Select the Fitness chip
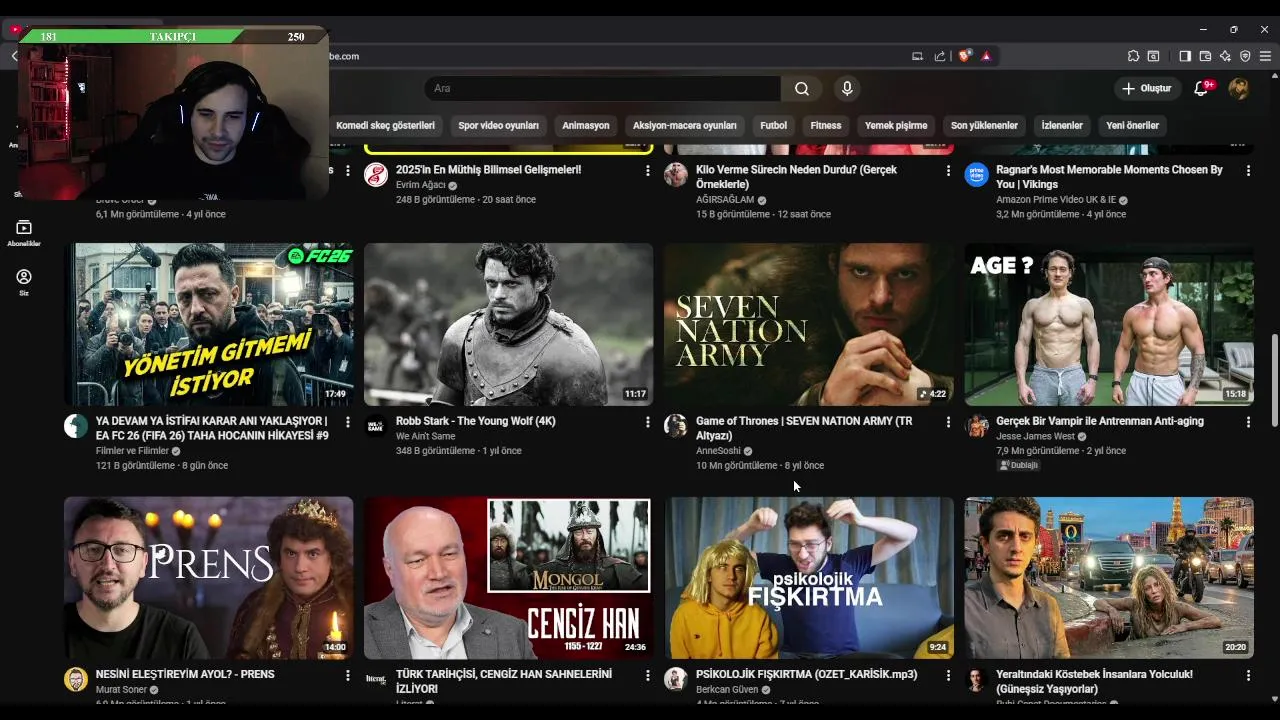The width and height of the screenshot is (1280, 720). (x=826, y=126)
